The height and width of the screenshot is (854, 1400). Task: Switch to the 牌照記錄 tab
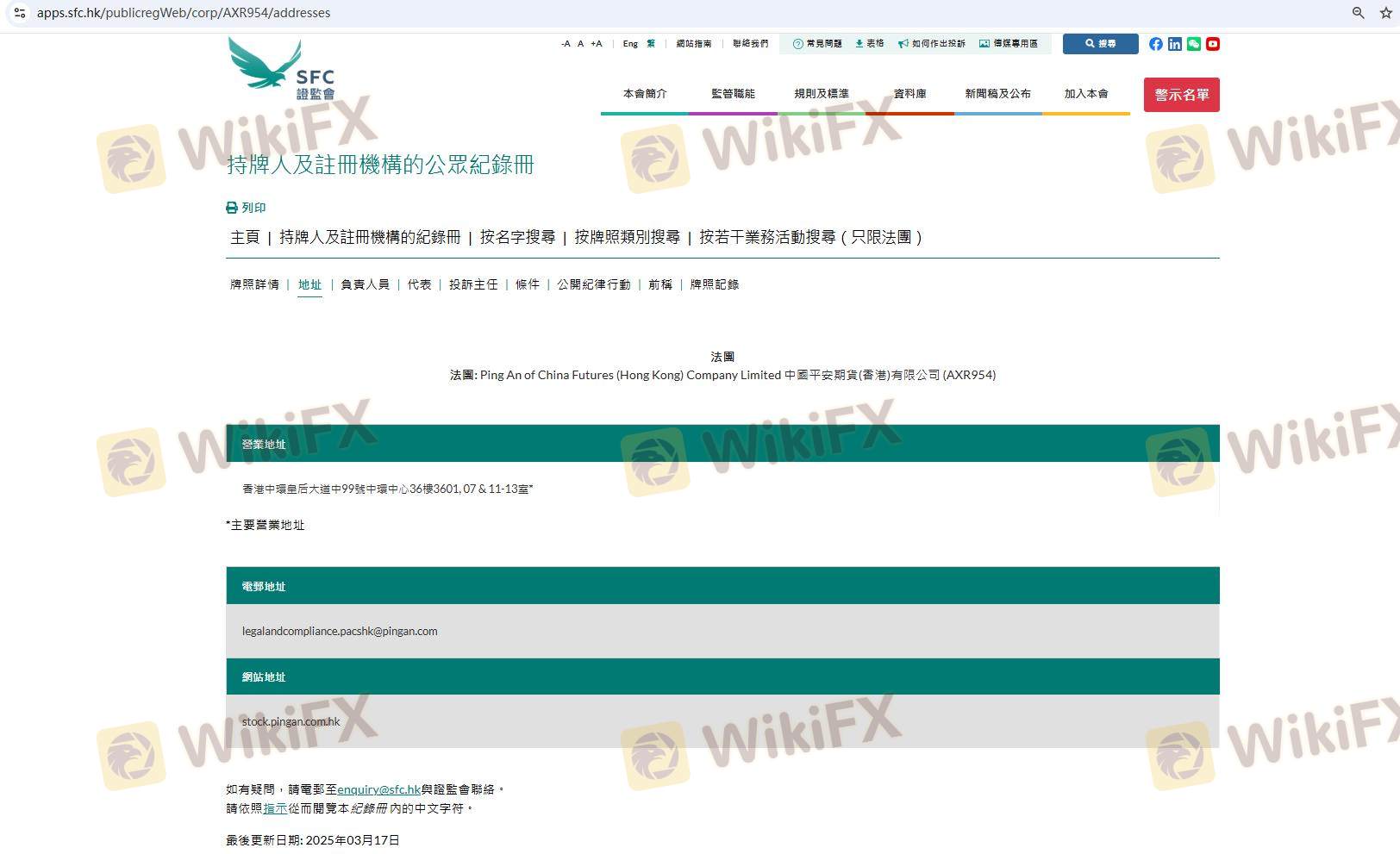click(x=714, y=284)
